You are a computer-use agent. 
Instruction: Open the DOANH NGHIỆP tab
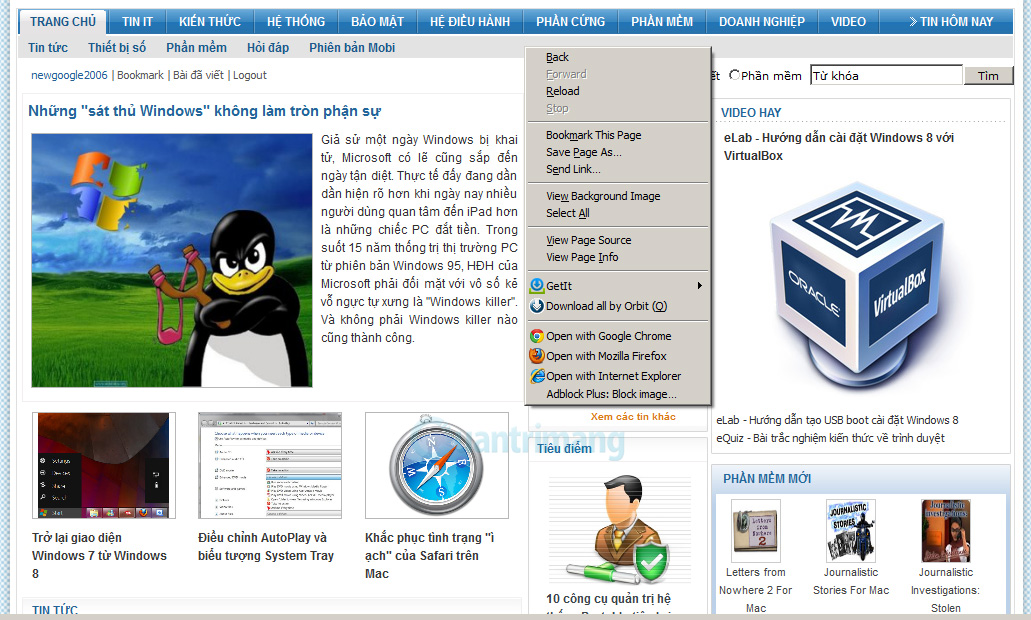coord(762,22)
